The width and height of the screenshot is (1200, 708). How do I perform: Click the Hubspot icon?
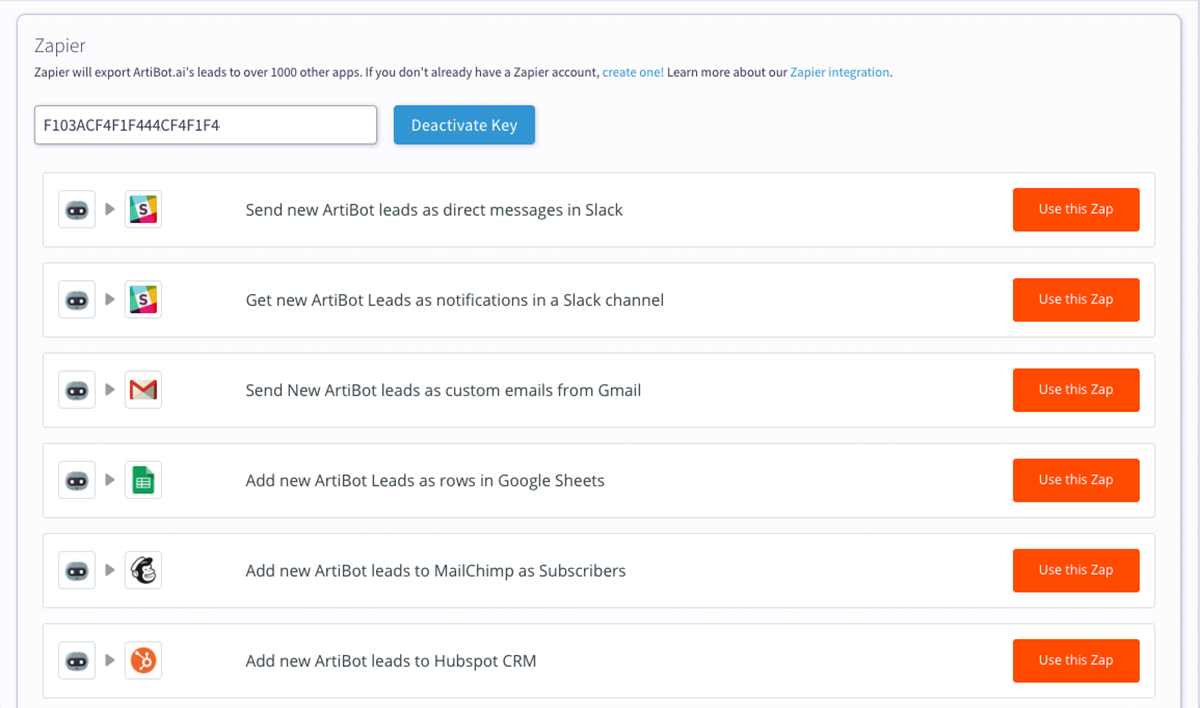[143, 661]
